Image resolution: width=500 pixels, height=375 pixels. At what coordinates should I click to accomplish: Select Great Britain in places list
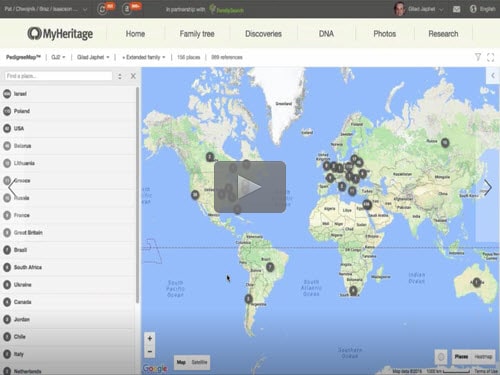click(68, 232)
